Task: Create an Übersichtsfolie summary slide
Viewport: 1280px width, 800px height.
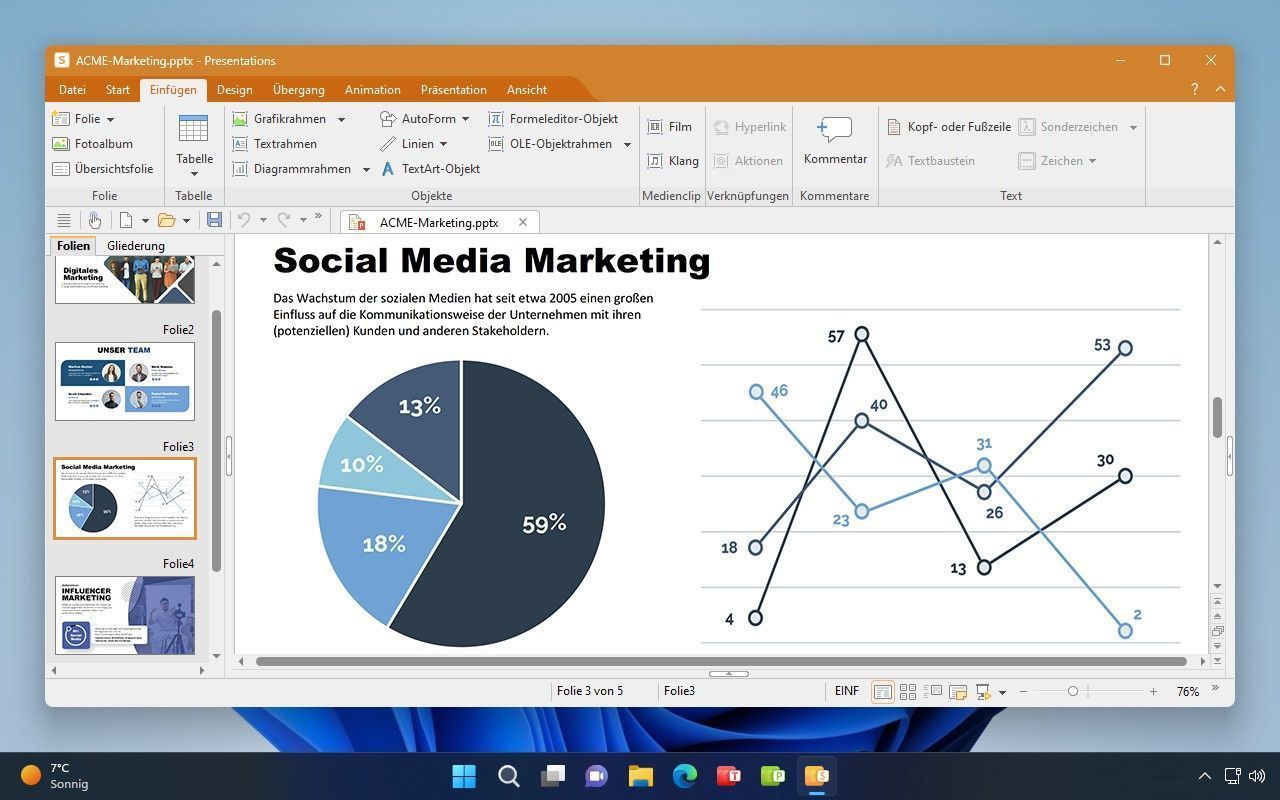Action: [103, 169]
